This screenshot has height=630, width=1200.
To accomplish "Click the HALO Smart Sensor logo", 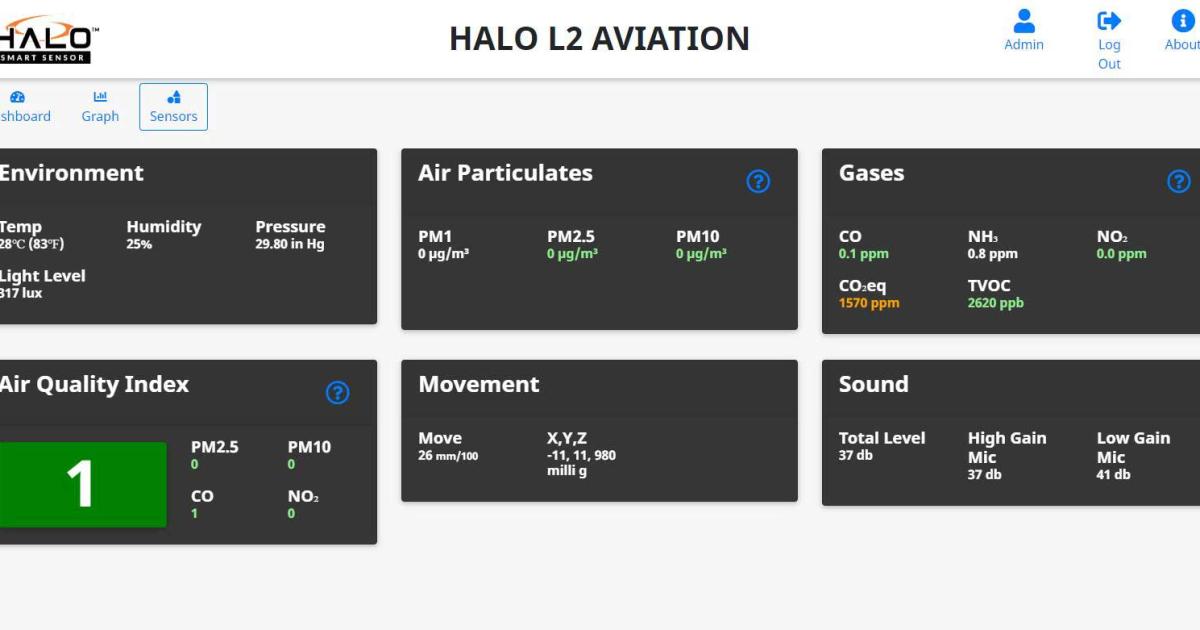I will coord(45,35).
